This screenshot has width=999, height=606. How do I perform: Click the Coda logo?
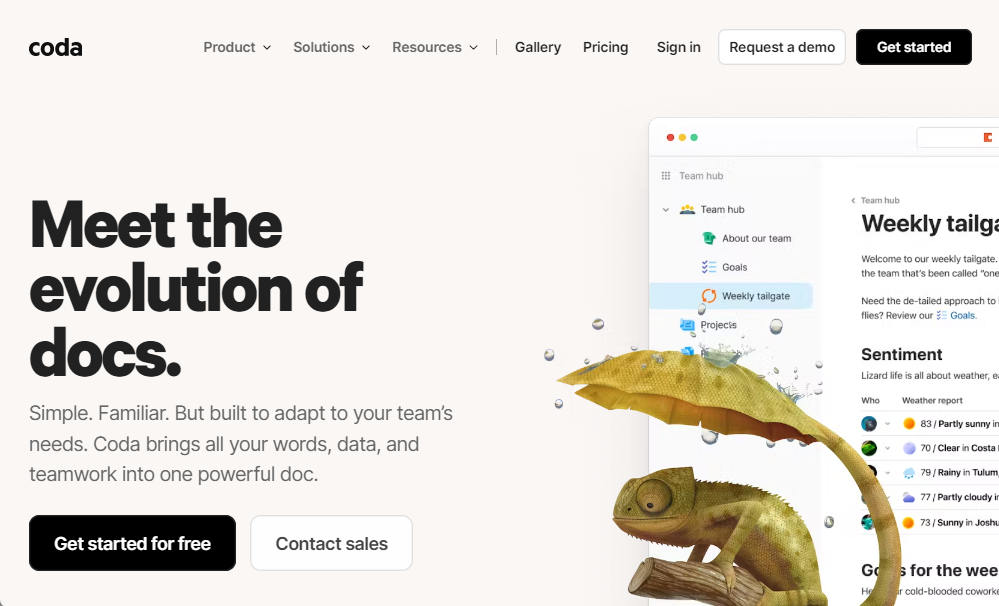pyautogui.click(x=55, y=47)
